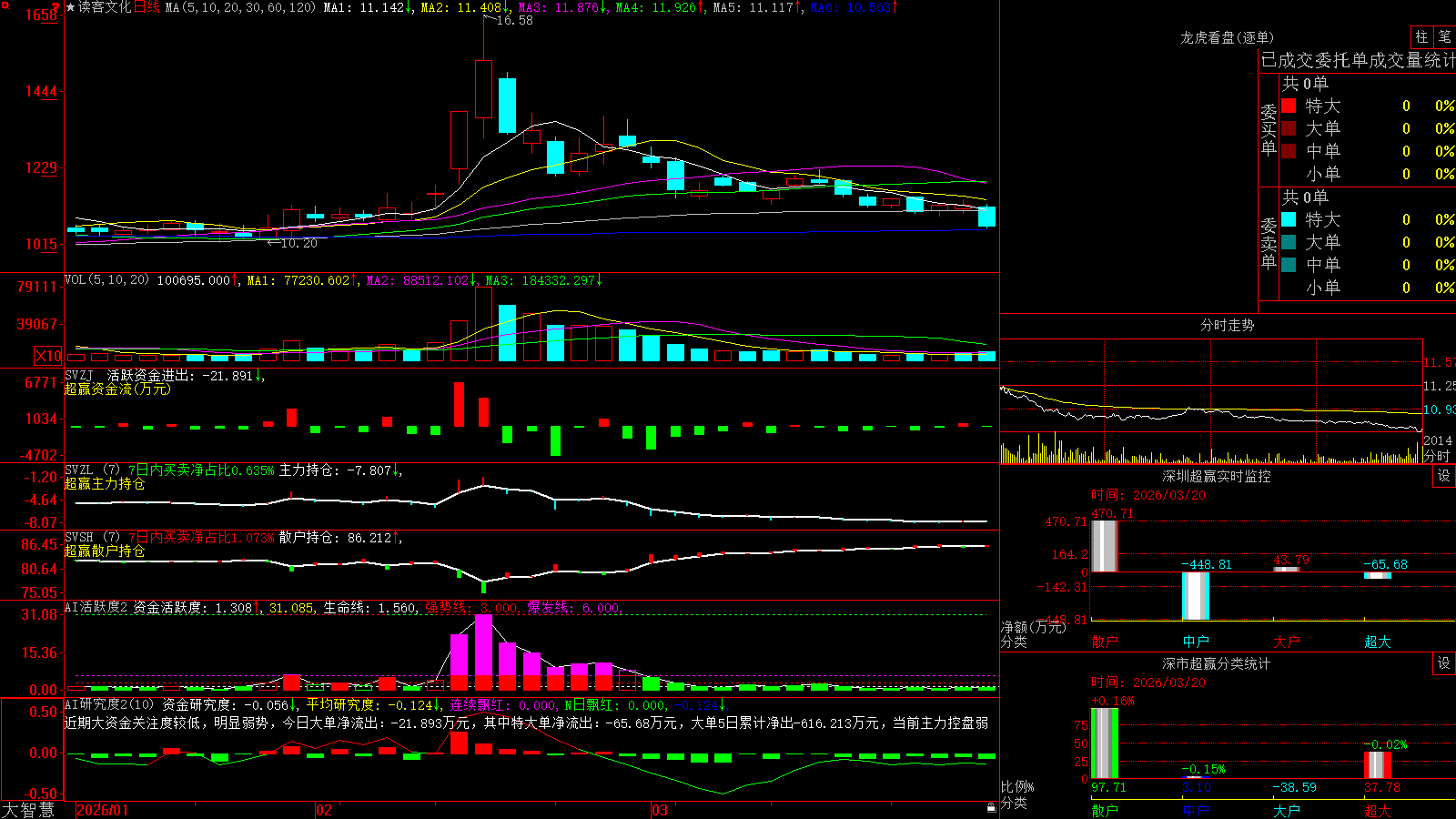The width and height of the screenshot is (1456, 819).
Task: Click the 中户 category in 实时监控 chart
Action: (x=1196, y=642)
